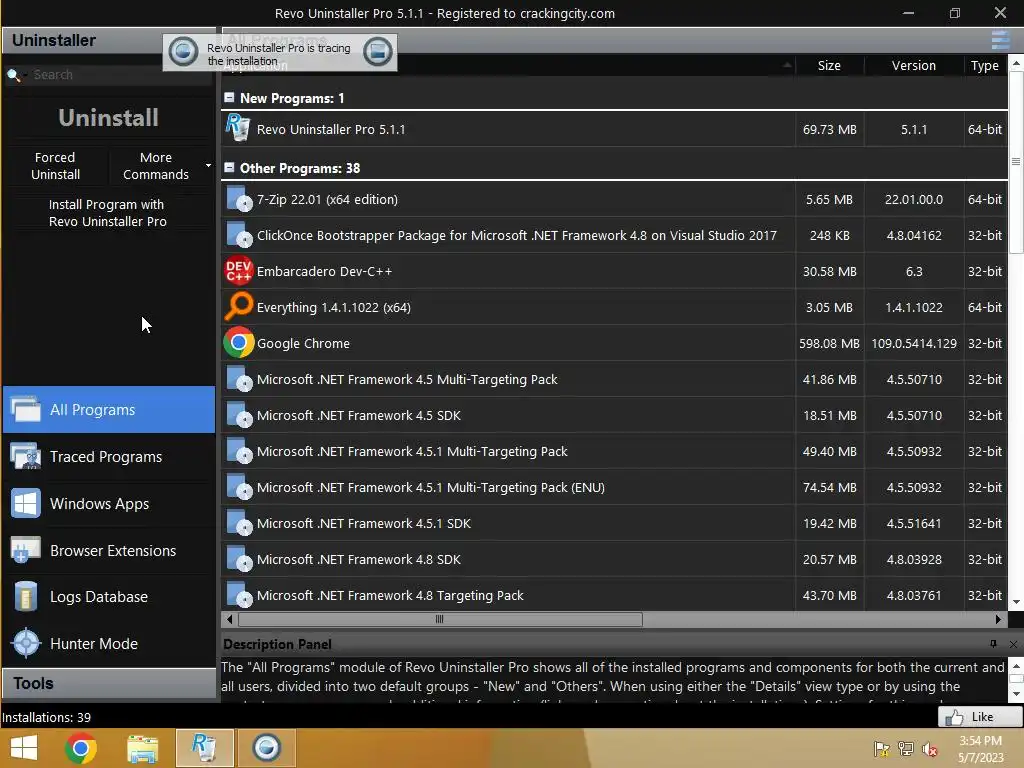Click the Revo Uninstaller taskbar icon
The image size is (1024, 768).
(x=204, y=748)
